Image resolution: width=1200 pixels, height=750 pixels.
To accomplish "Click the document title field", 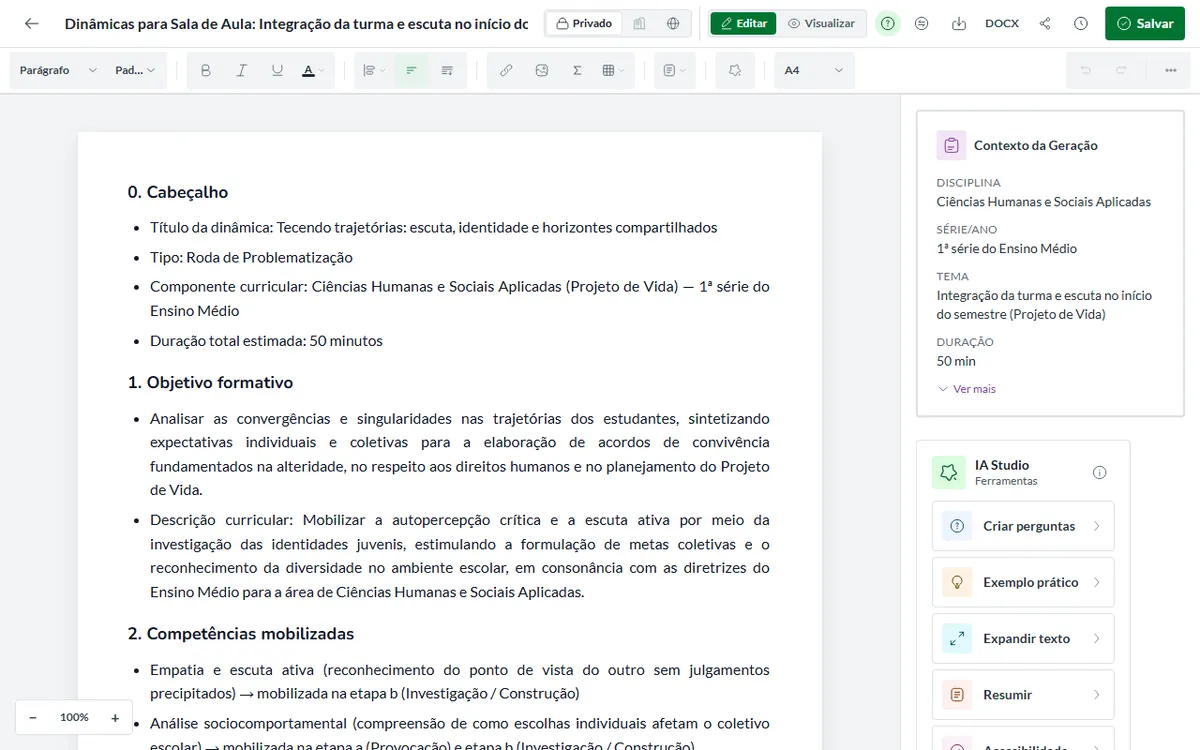I will tap(296, 23).
